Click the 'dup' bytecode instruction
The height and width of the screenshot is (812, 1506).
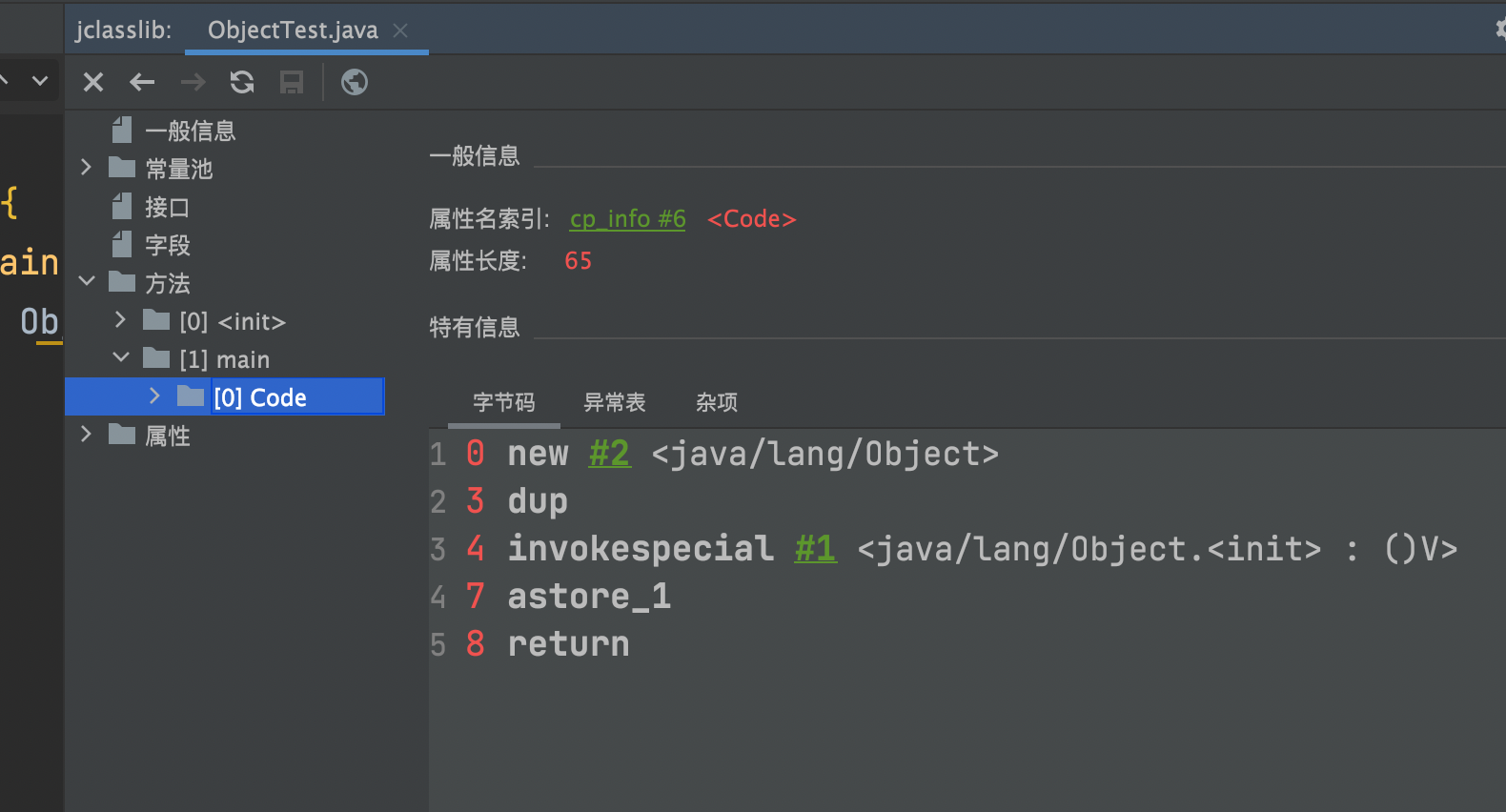pos(538,502)
